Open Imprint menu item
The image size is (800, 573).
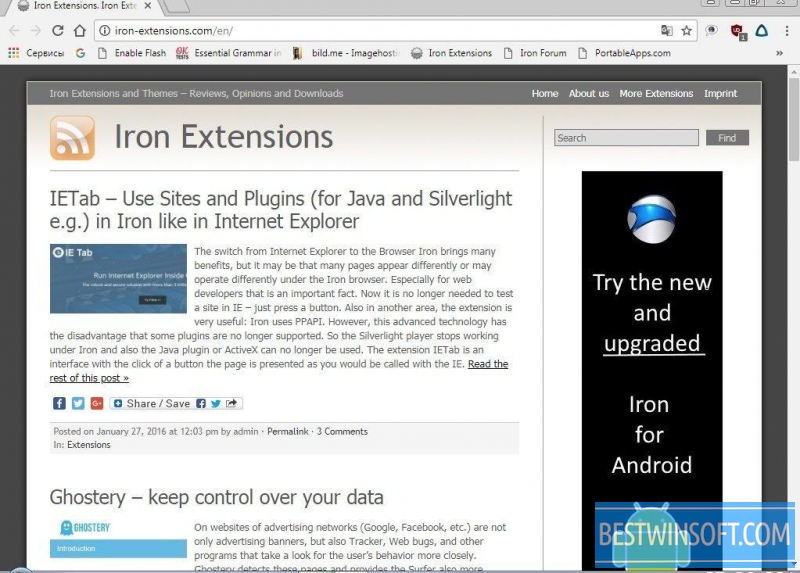(x=720, y=93)
